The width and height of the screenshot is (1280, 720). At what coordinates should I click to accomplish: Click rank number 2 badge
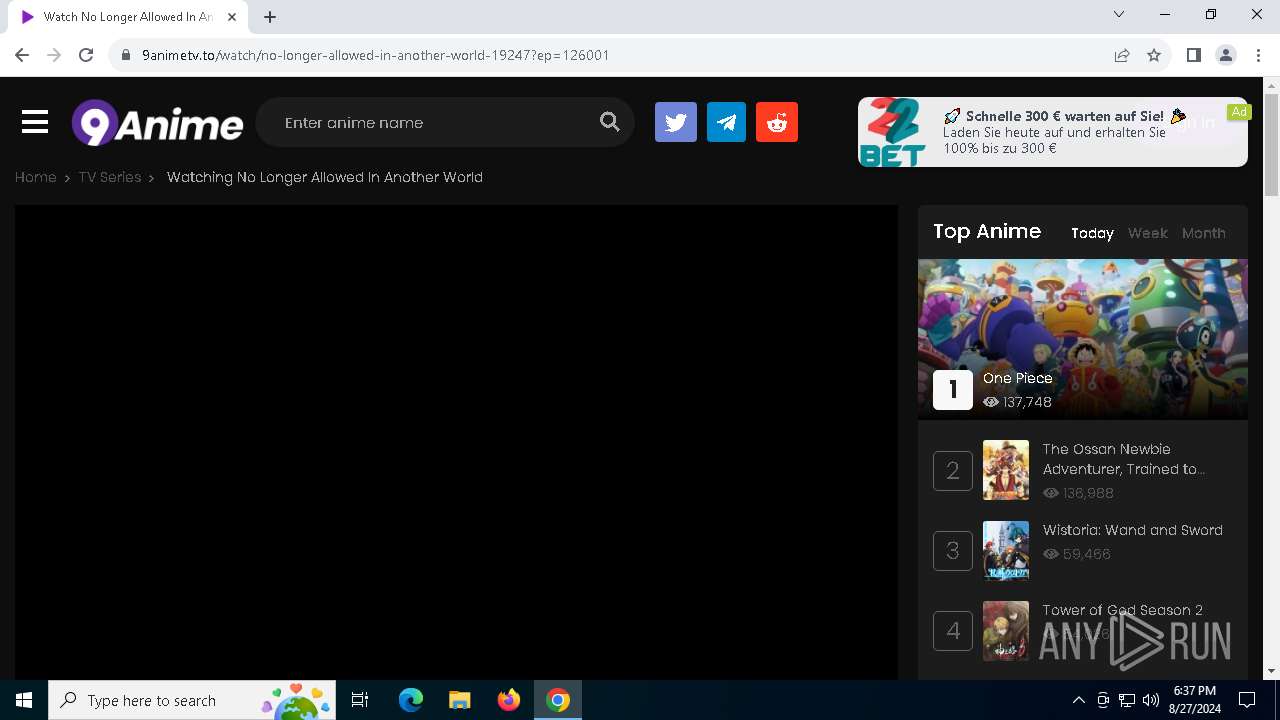click(x=953, y=470)
